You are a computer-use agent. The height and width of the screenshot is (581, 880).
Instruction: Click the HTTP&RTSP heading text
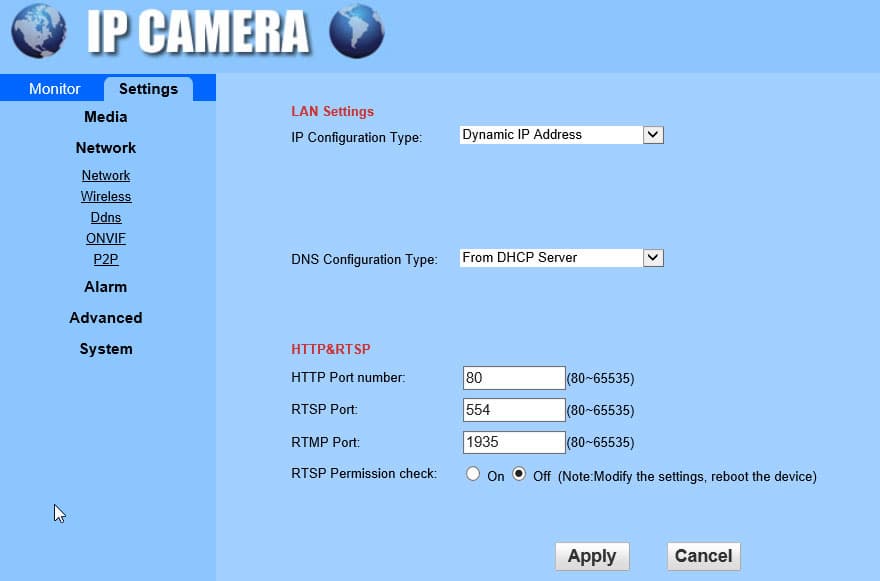[x=331, y=349]
